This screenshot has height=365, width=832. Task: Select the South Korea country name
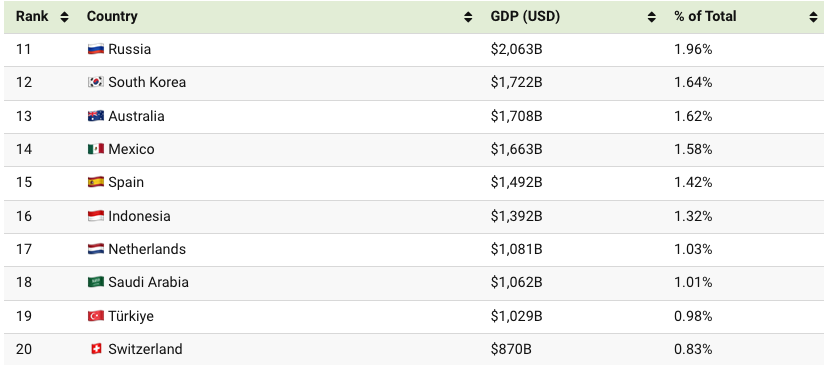pyautogui.click(x=147, y=82)
